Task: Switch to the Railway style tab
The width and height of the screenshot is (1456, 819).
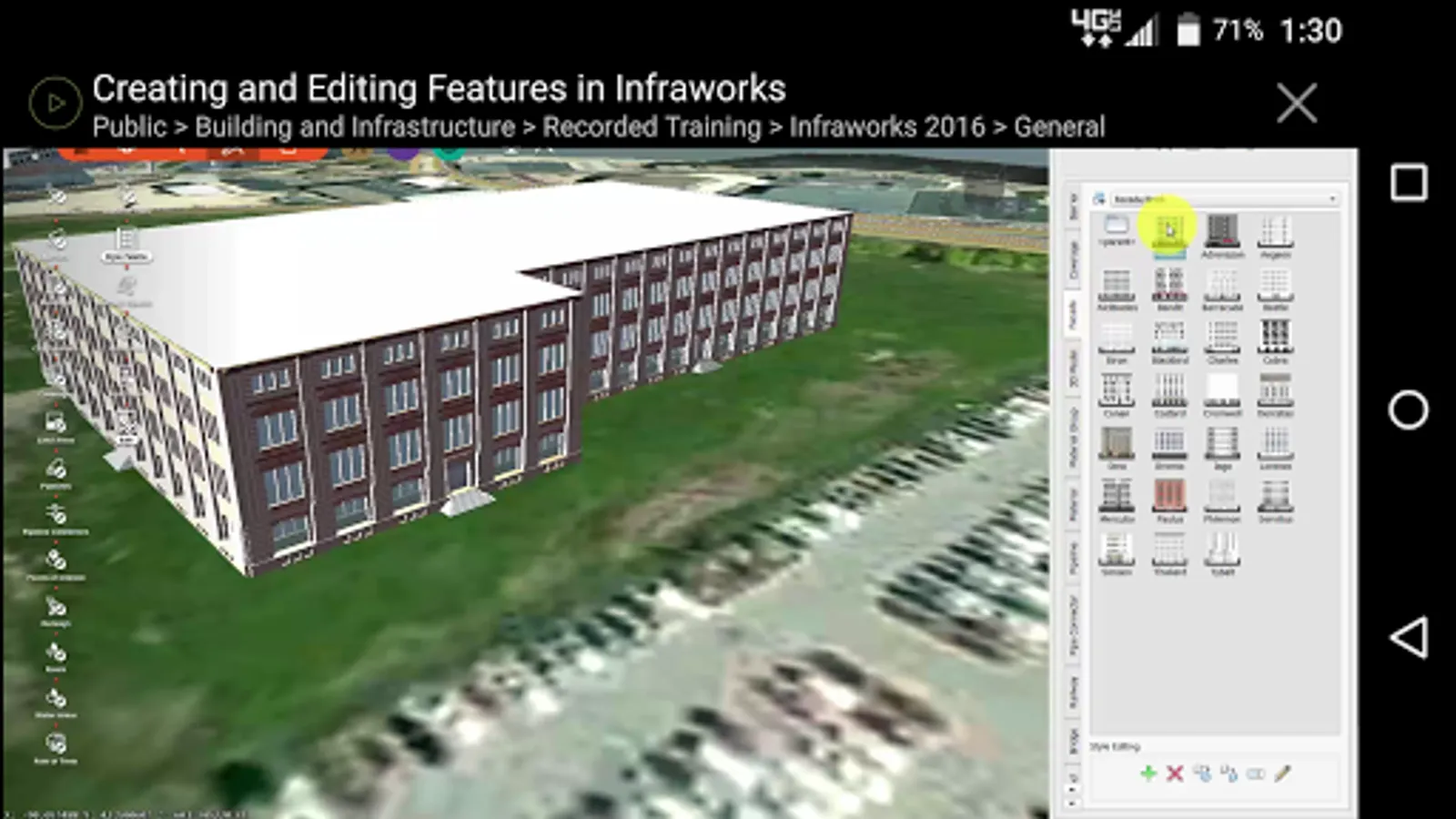Action: 1074,693
